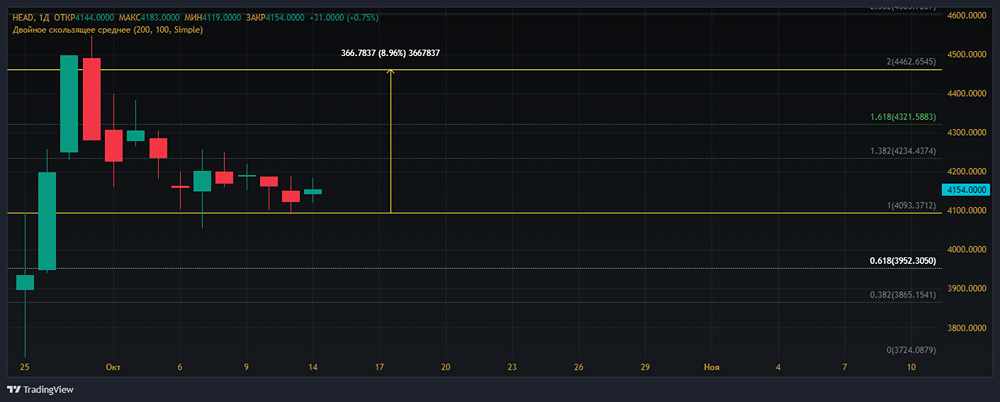Viewport: 1000px width, 402px height.
Task: Click the 4400.0000 price axis label
Action: [968, 94]
